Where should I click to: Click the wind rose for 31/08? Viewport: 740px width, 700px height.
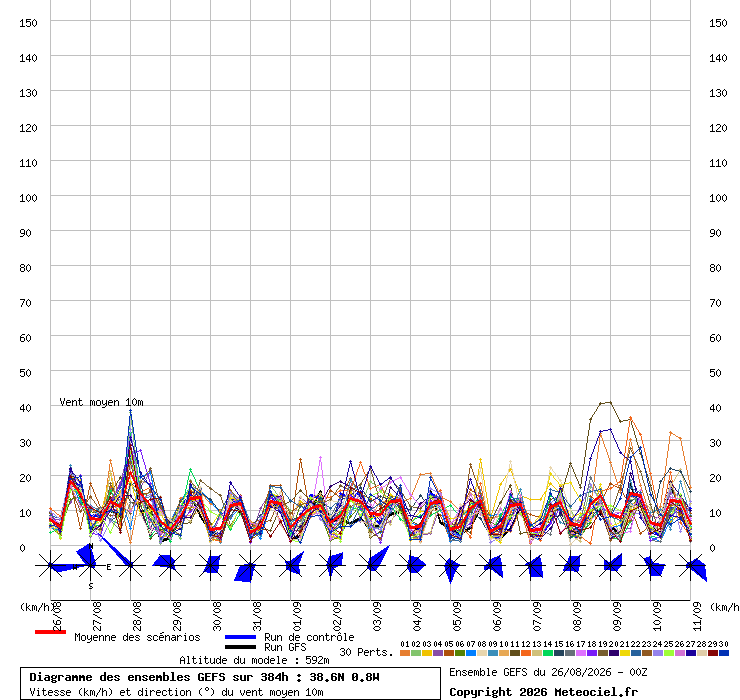[x=251, y=565]
